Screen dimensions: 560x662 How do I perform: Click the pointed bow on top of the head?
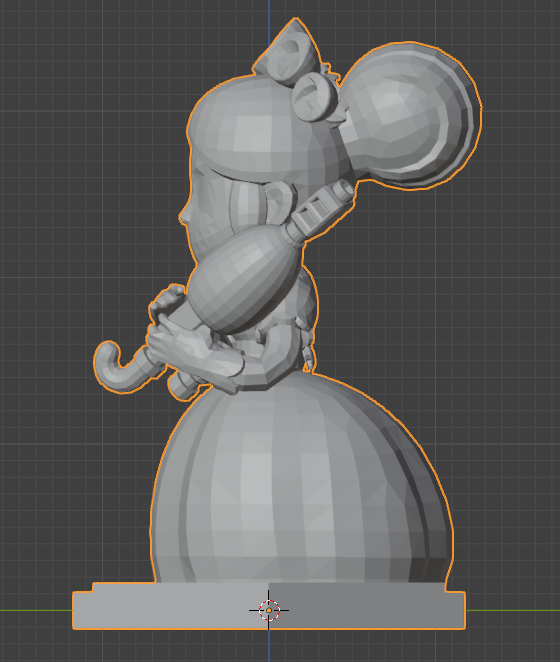coord(288,52)
